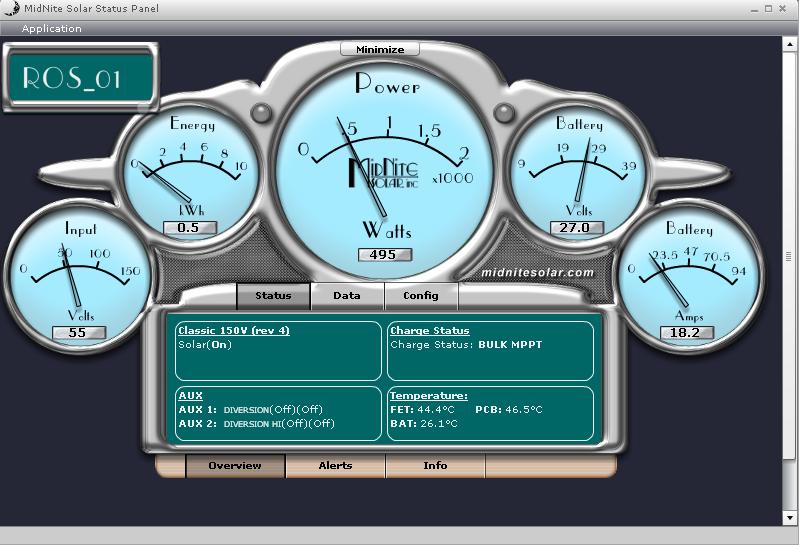
Task: Open the Config tab
Action: pyautogui.click(x=421, y=296)
